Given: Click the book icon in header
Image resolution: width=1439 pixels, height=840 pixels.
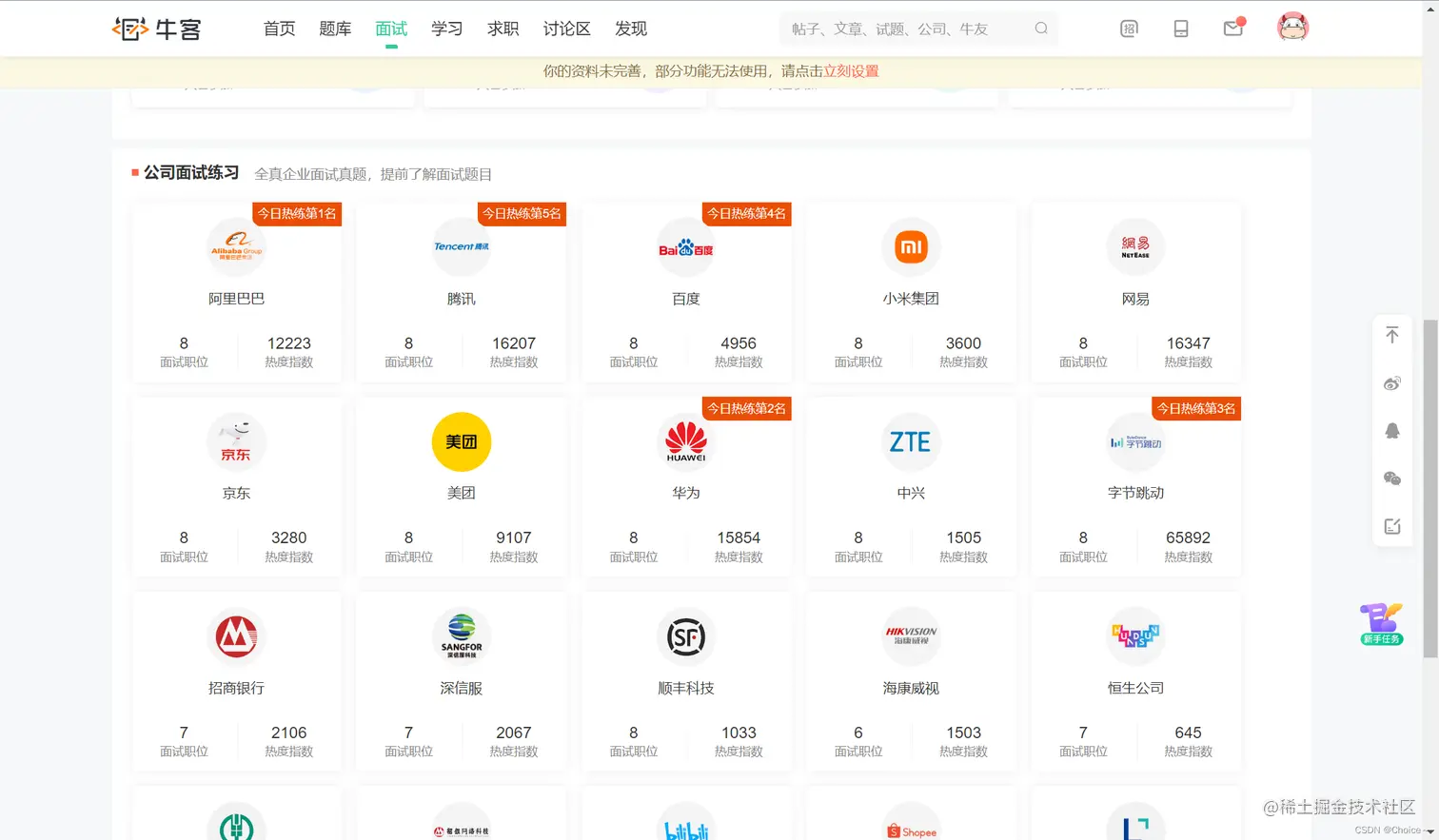Looking at the screenshot, I should coord(1181,29).
